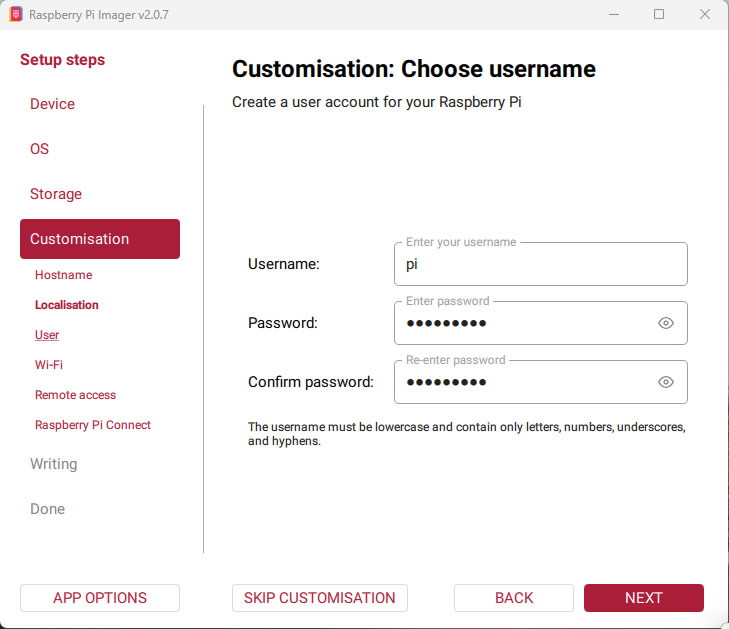Click the User sub-step link
729x629 pixels.
coord(47,335)
